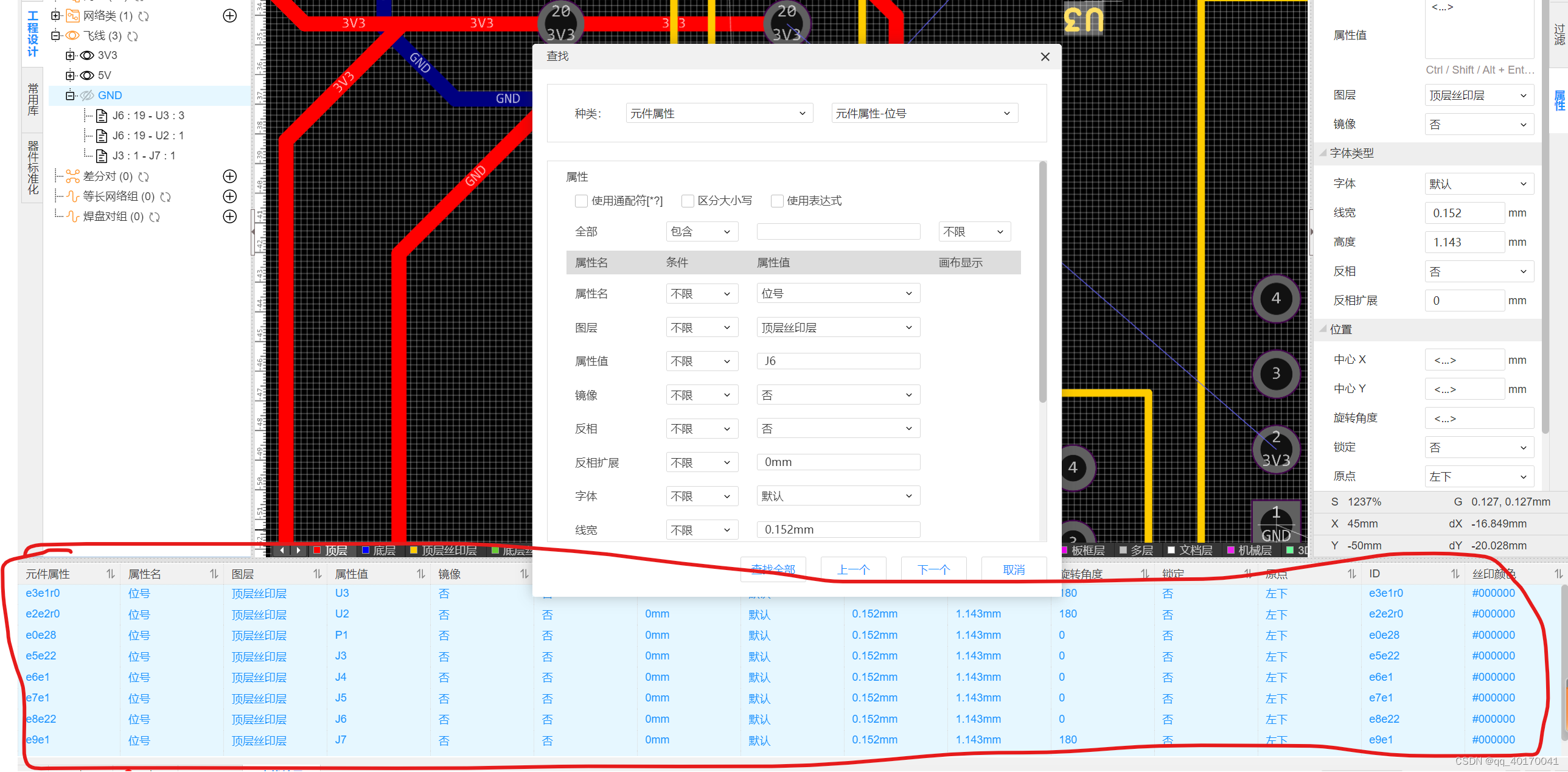Screen dimensions: 1568x772
Task: Open the 常用库 side tab
Action: coord(33,100)
